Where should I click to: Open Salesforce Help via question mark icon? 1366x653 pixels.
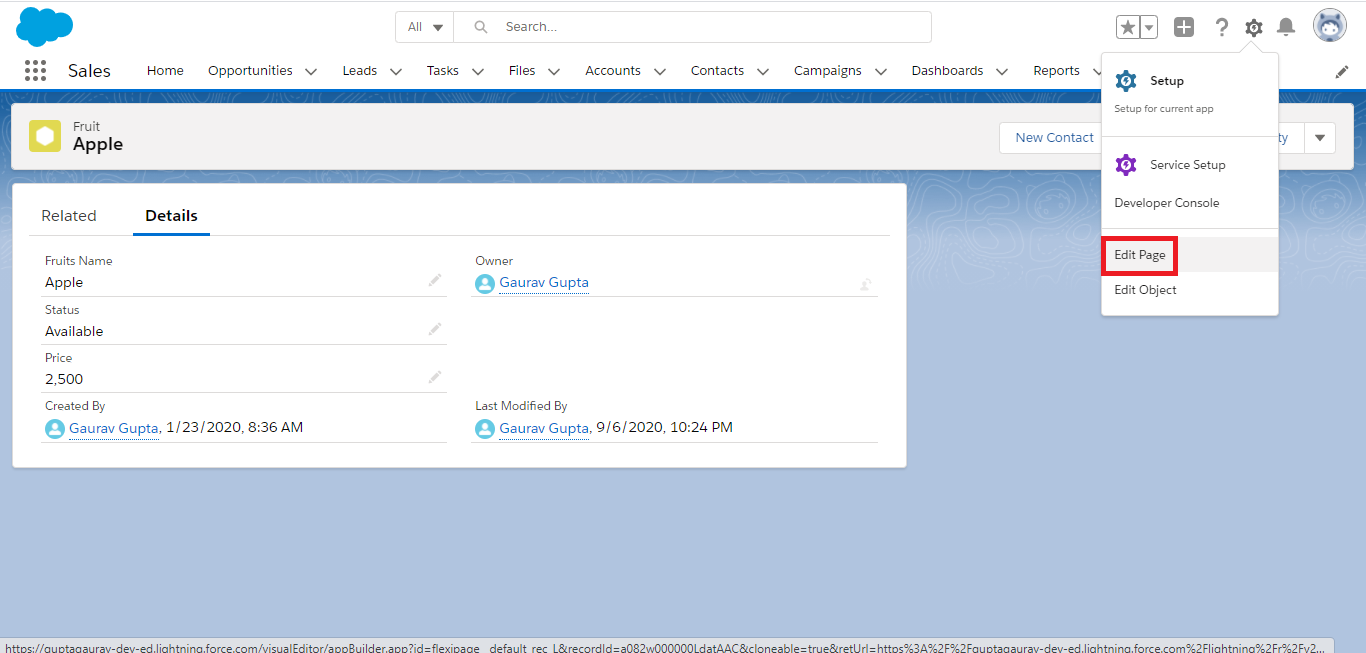coord(1221,26)
